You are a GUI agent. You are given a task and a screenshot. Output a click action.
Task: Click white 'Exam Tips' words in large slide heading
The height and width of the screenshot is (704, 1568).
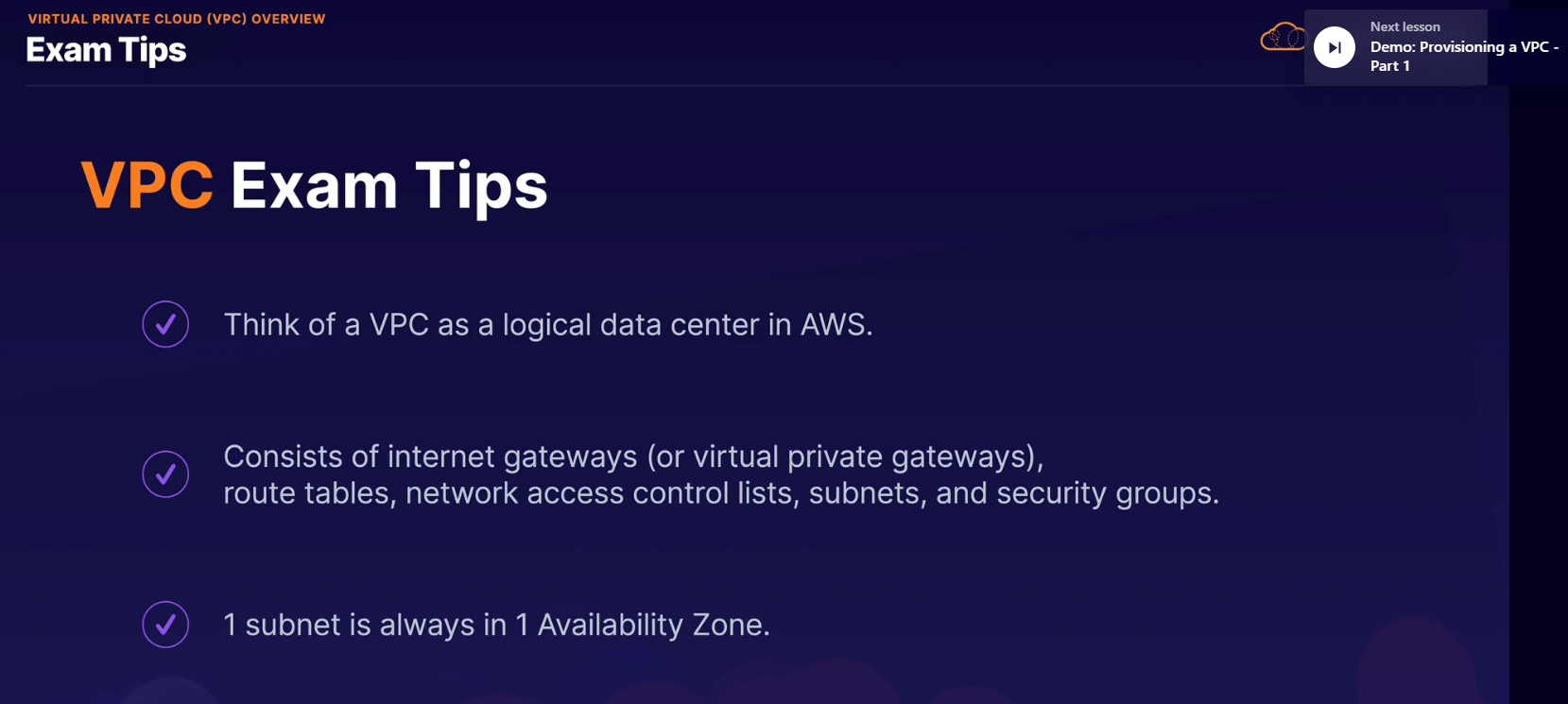388,185
